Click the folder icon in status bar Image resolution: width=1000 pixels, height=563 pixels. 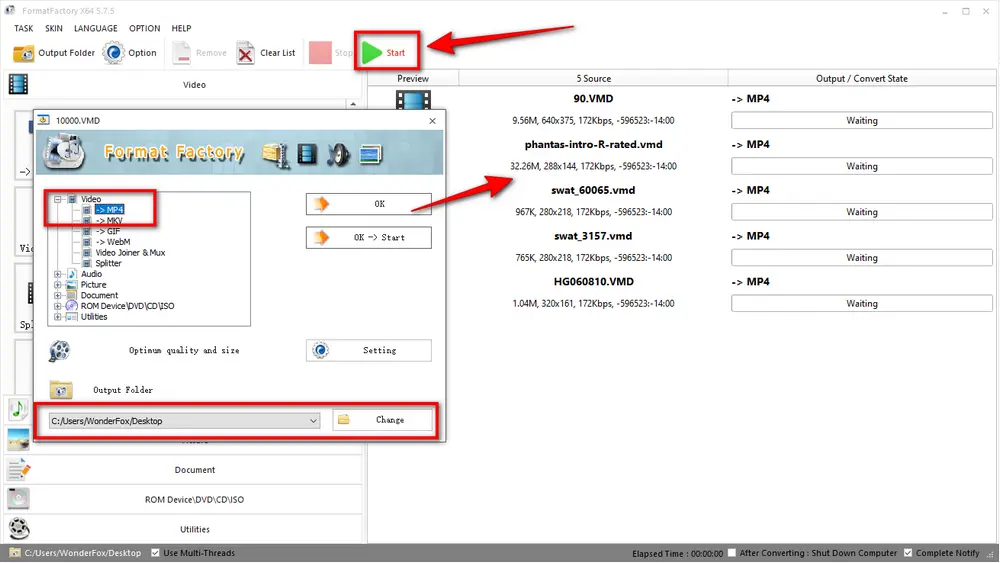(15, 553)
